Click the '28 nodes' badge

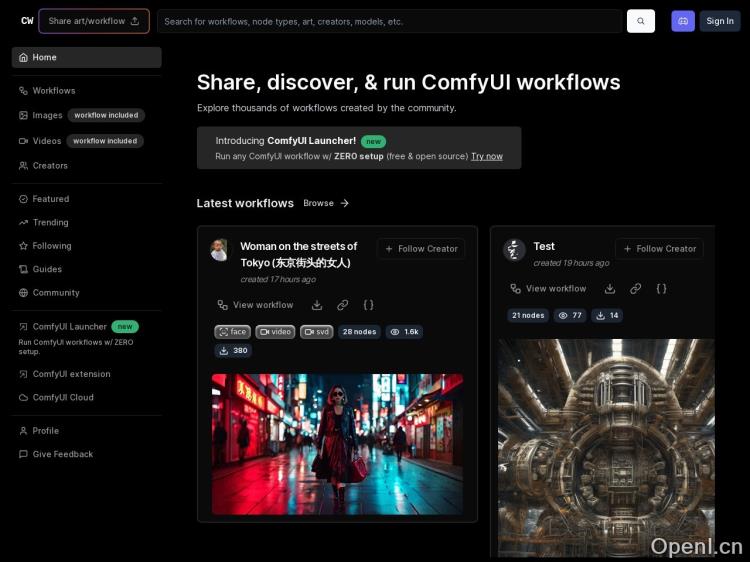pyautogui.click(x=359, y=332)
